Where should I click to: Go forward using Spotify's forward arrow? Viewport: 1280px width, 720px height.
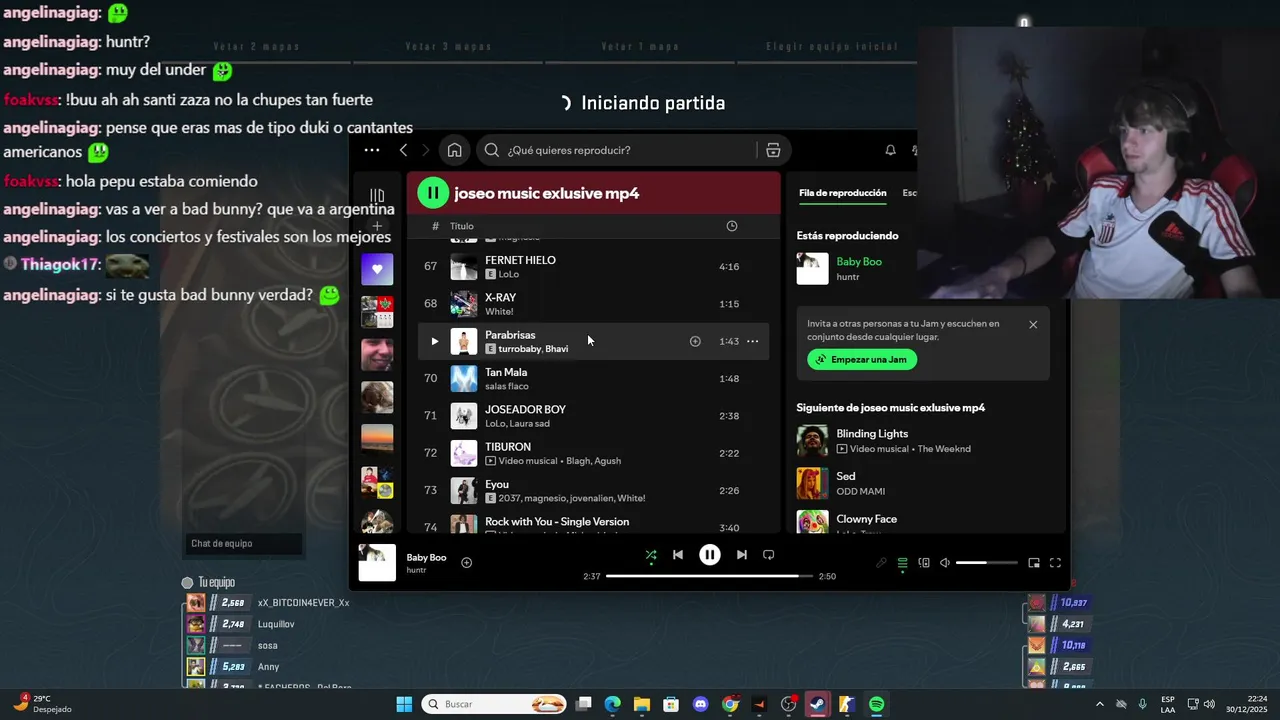tap(425, 150)
